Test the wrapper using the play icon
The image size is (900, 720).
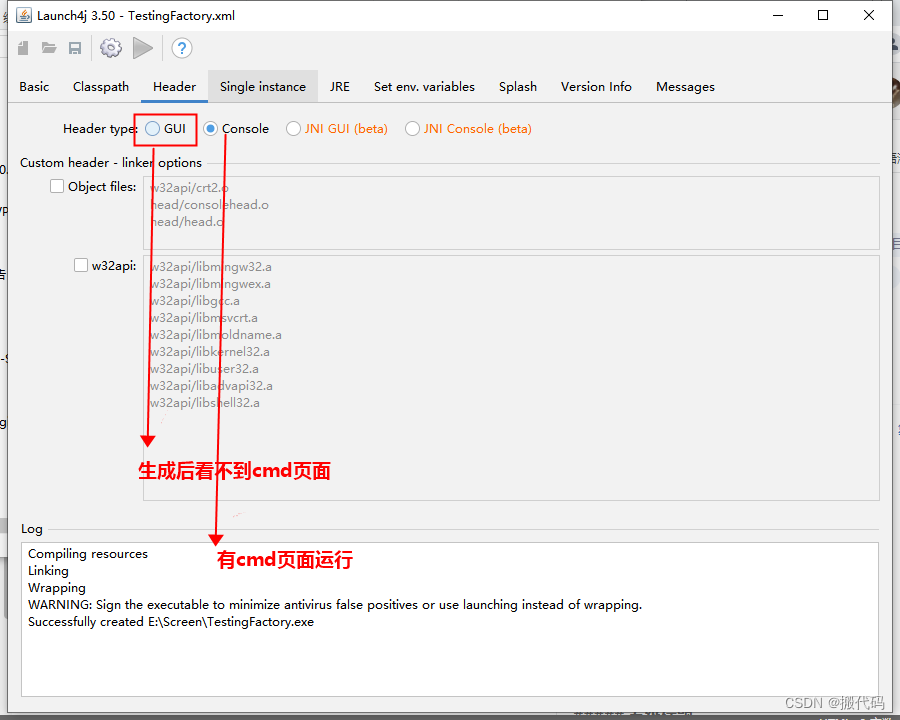(142, 47)
